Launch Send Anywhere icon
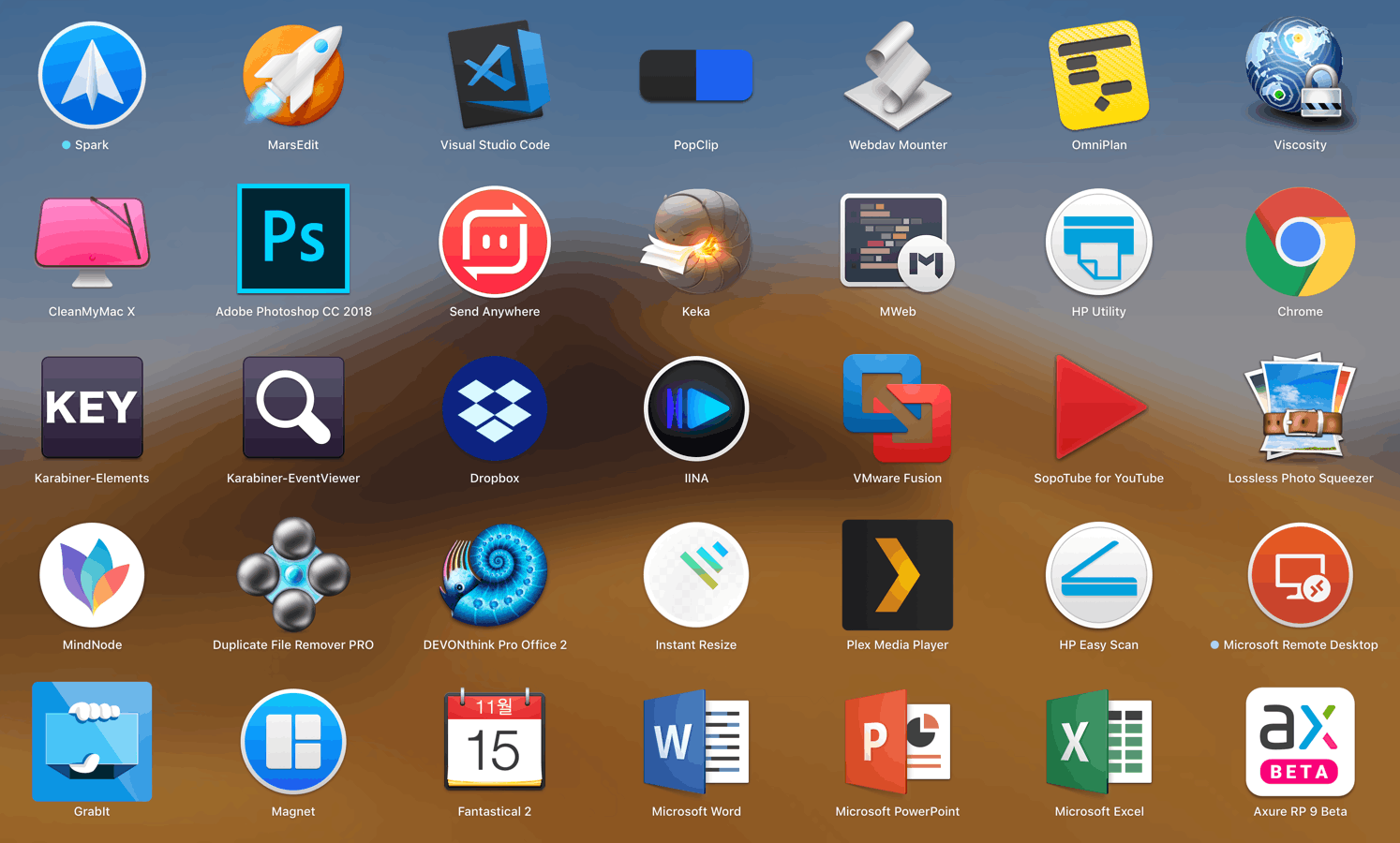Image resolution: width=1400 pixels, height=843 pixels. pyautogui.click(x=495, y=242)
